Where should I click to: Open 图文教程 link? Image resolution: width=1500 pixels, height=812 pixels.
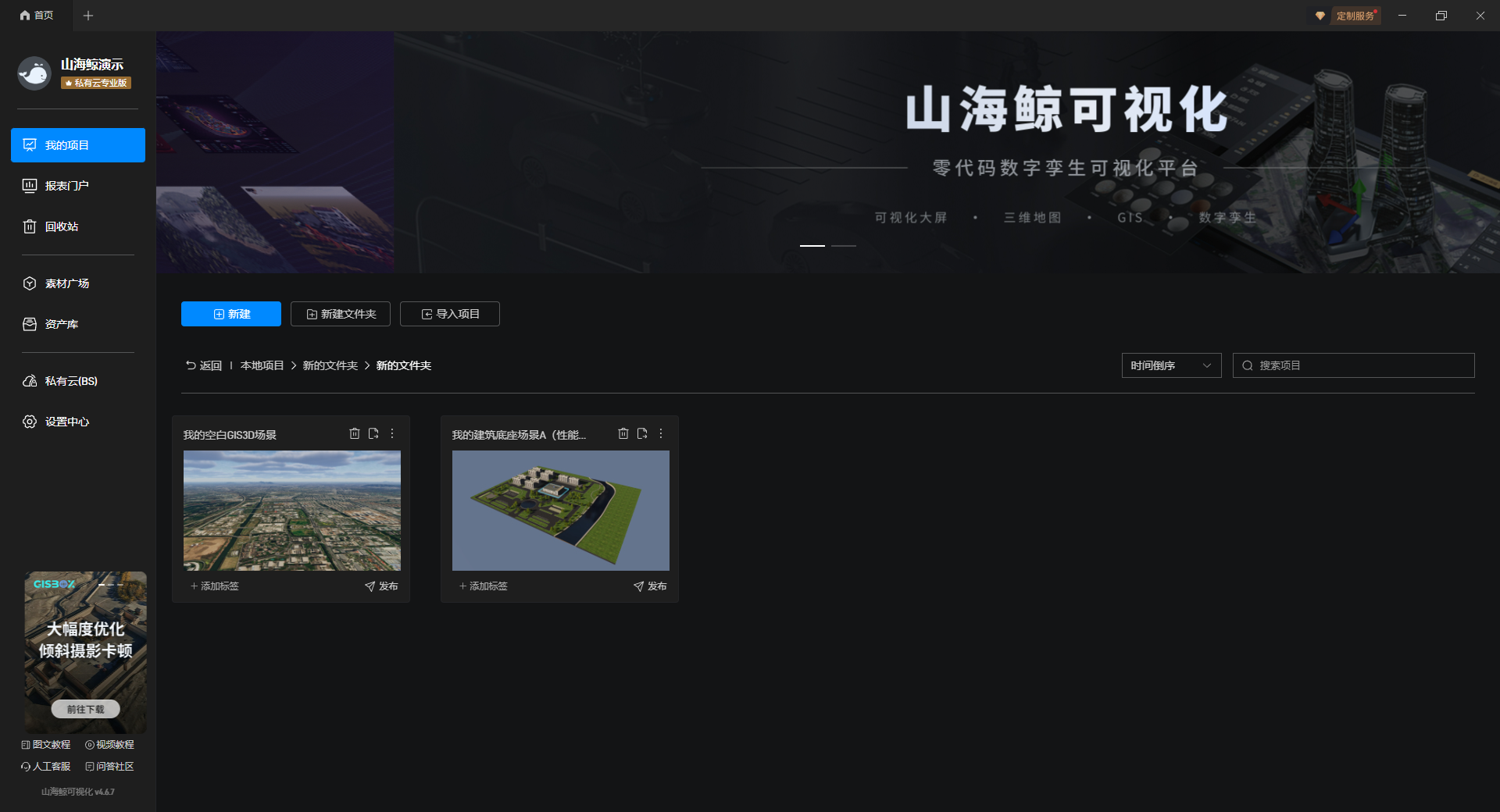[46, 745]
